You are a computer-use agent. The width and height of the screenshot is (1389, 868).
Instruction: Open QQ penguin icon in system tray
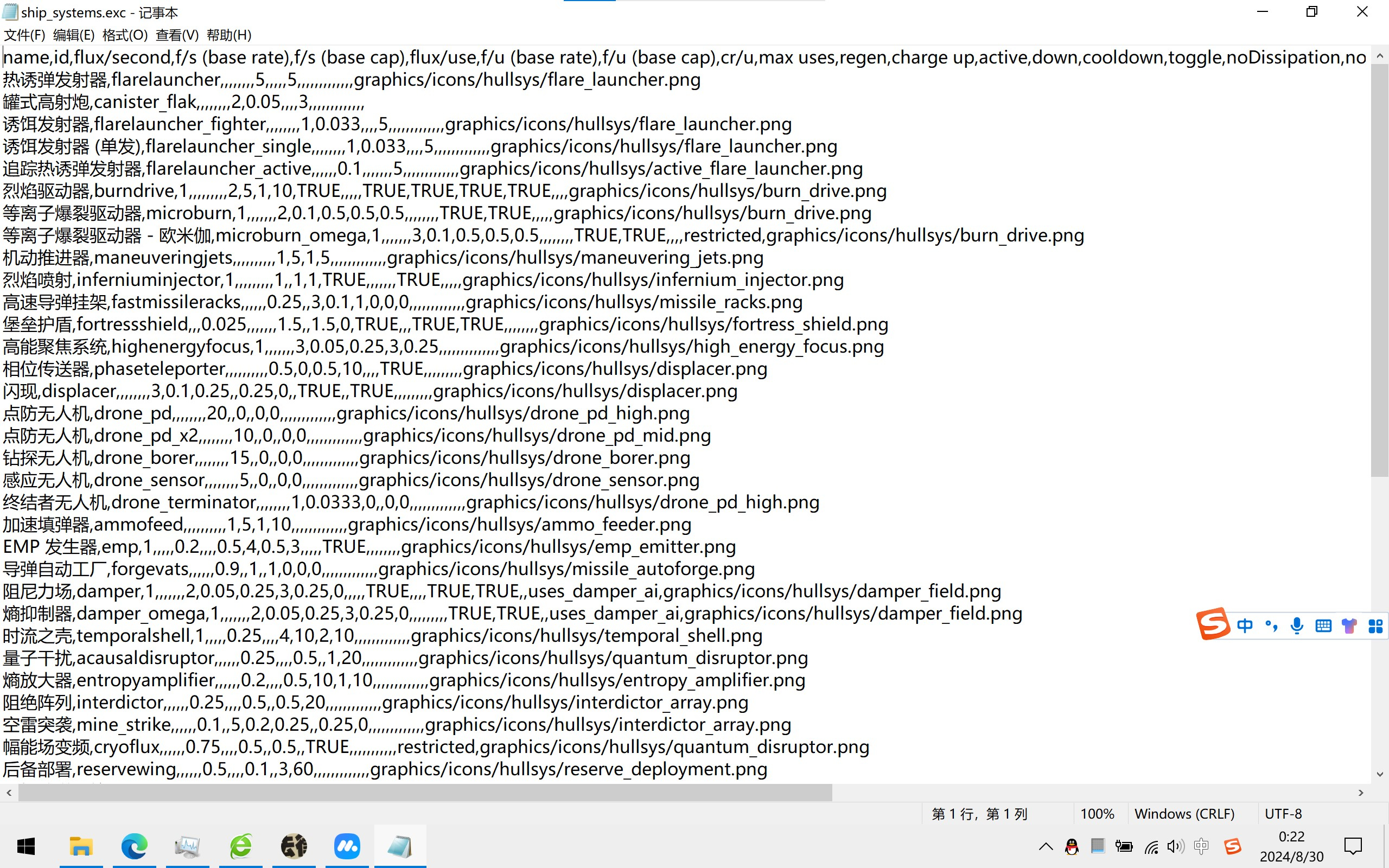point(1071,846)
